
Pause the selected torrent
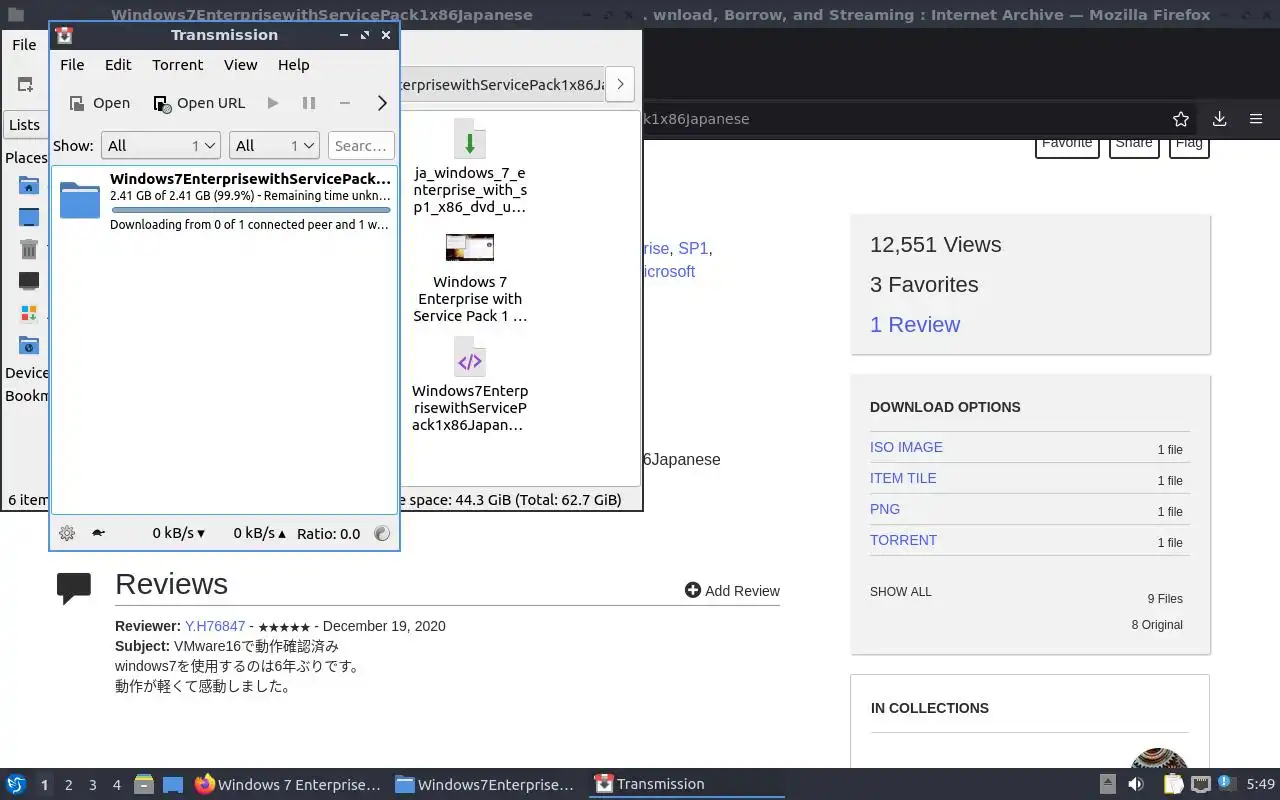309,103
